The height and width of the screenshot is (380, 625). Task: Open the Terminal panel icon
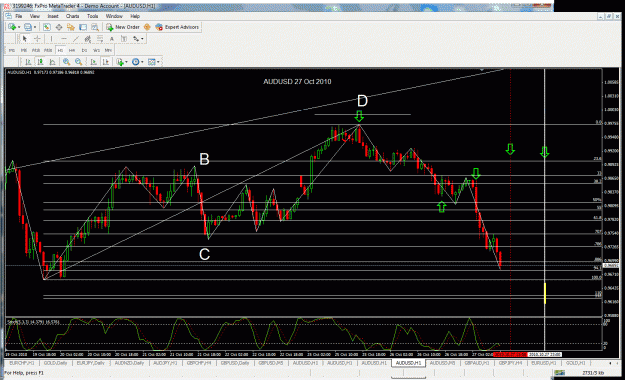coord(83,27)
